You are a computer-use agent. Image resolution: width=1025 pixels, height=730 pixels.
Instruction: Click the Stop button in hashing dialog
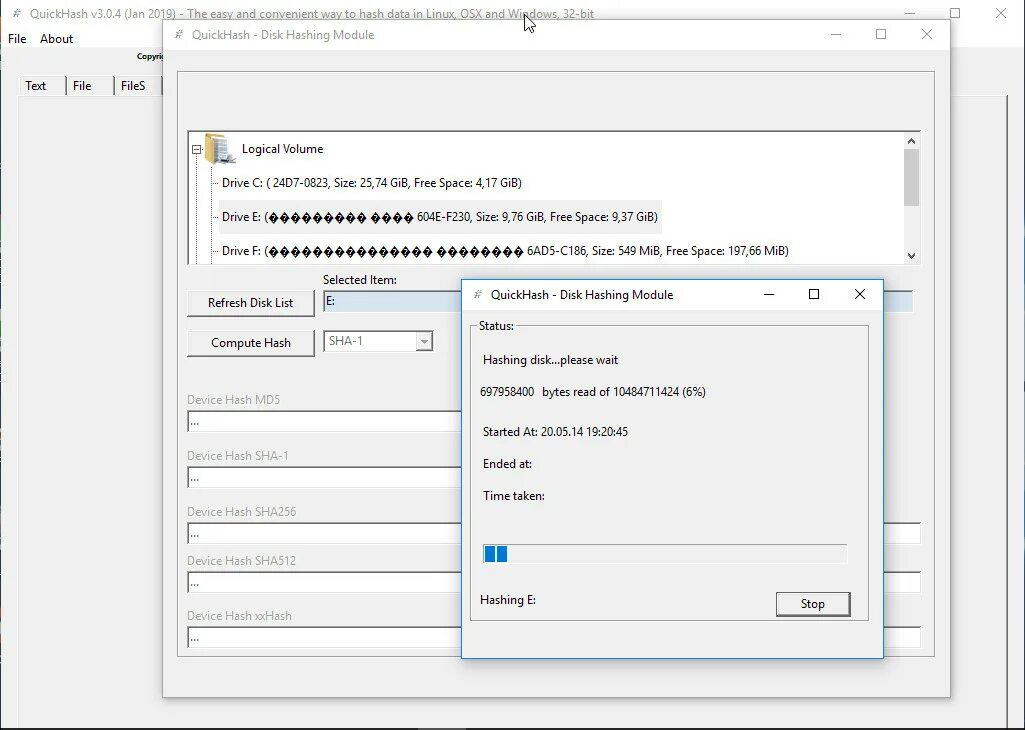(x=813, y=604)
